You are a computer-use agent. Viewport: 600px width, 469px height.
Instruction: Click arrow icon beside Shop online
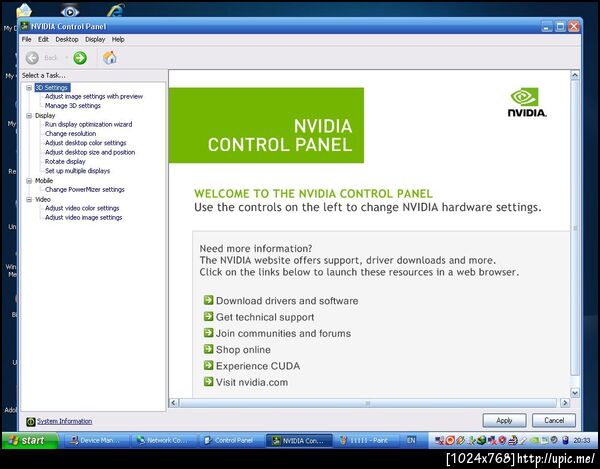click(208, 349)
